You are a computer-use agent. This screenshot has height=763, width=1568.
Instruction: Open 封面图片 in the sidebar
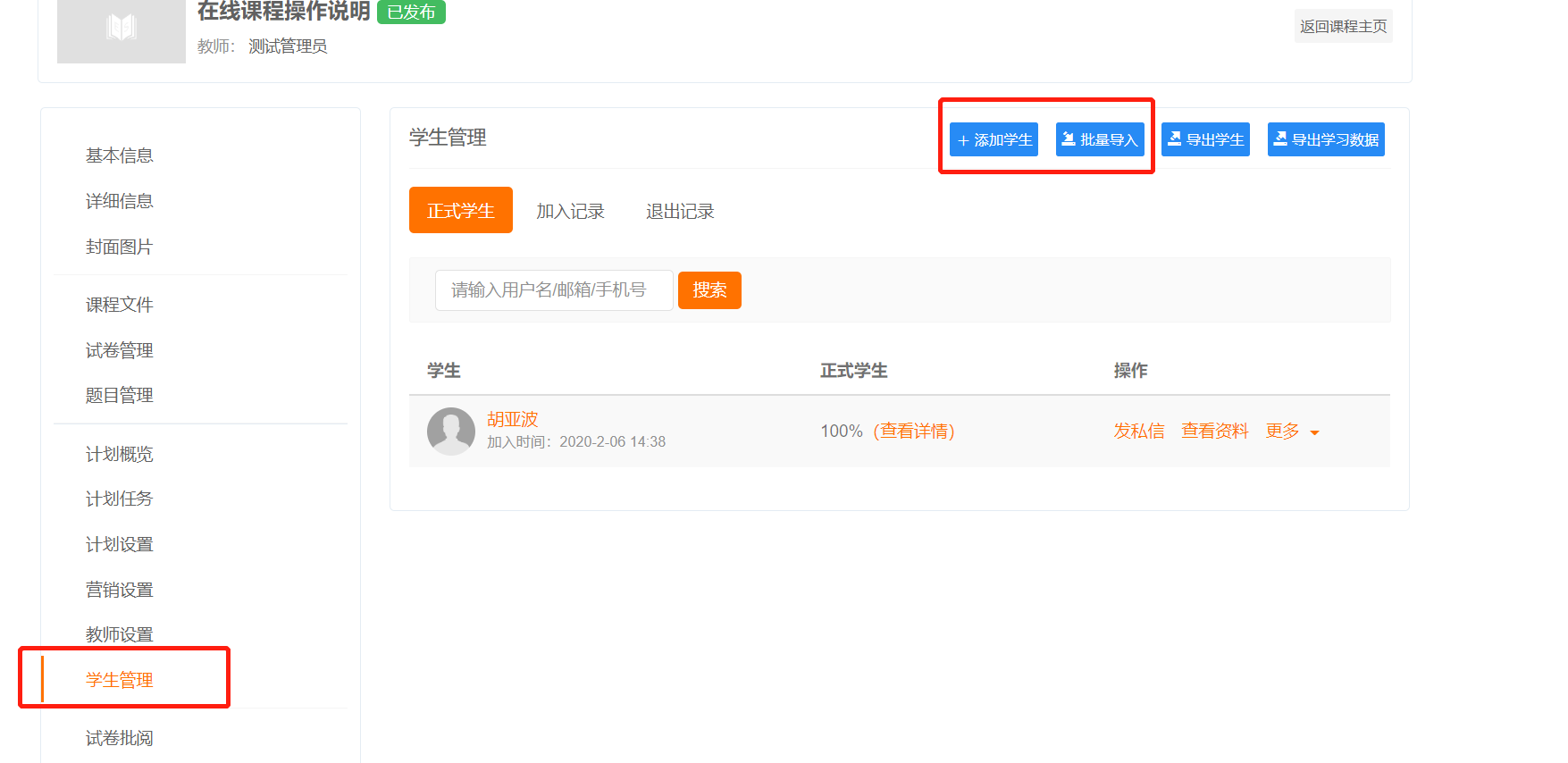(120, 247)
